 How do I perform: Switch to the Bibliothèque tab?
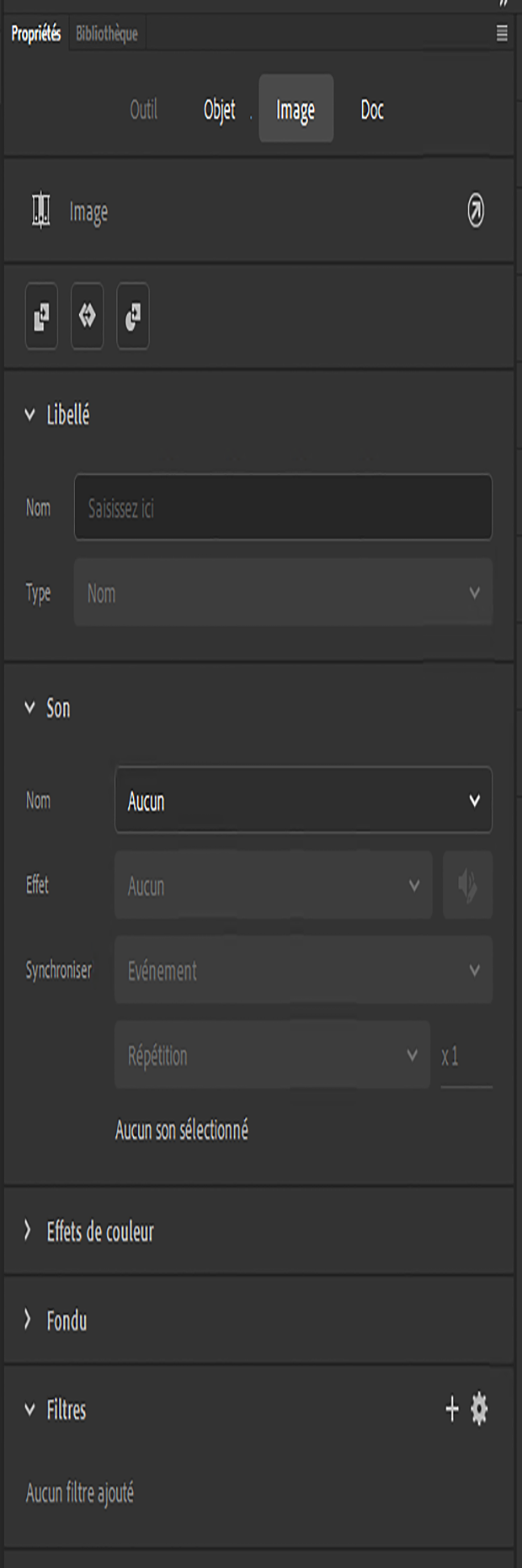[x=107, y=35]
